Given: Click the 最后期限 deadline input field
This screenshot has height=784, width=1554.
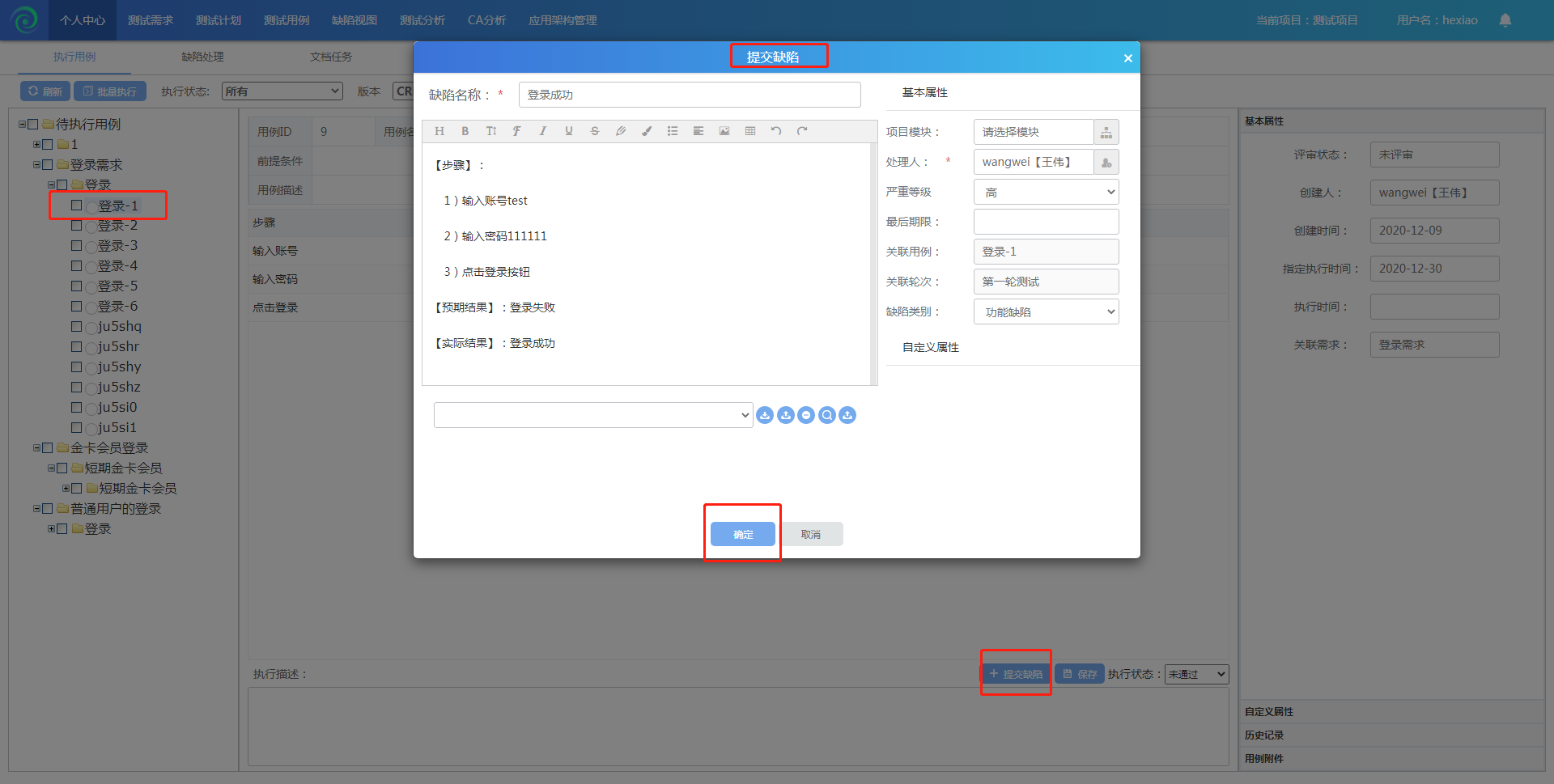Looking at the screenshot, I should (x=1046, y=222).
